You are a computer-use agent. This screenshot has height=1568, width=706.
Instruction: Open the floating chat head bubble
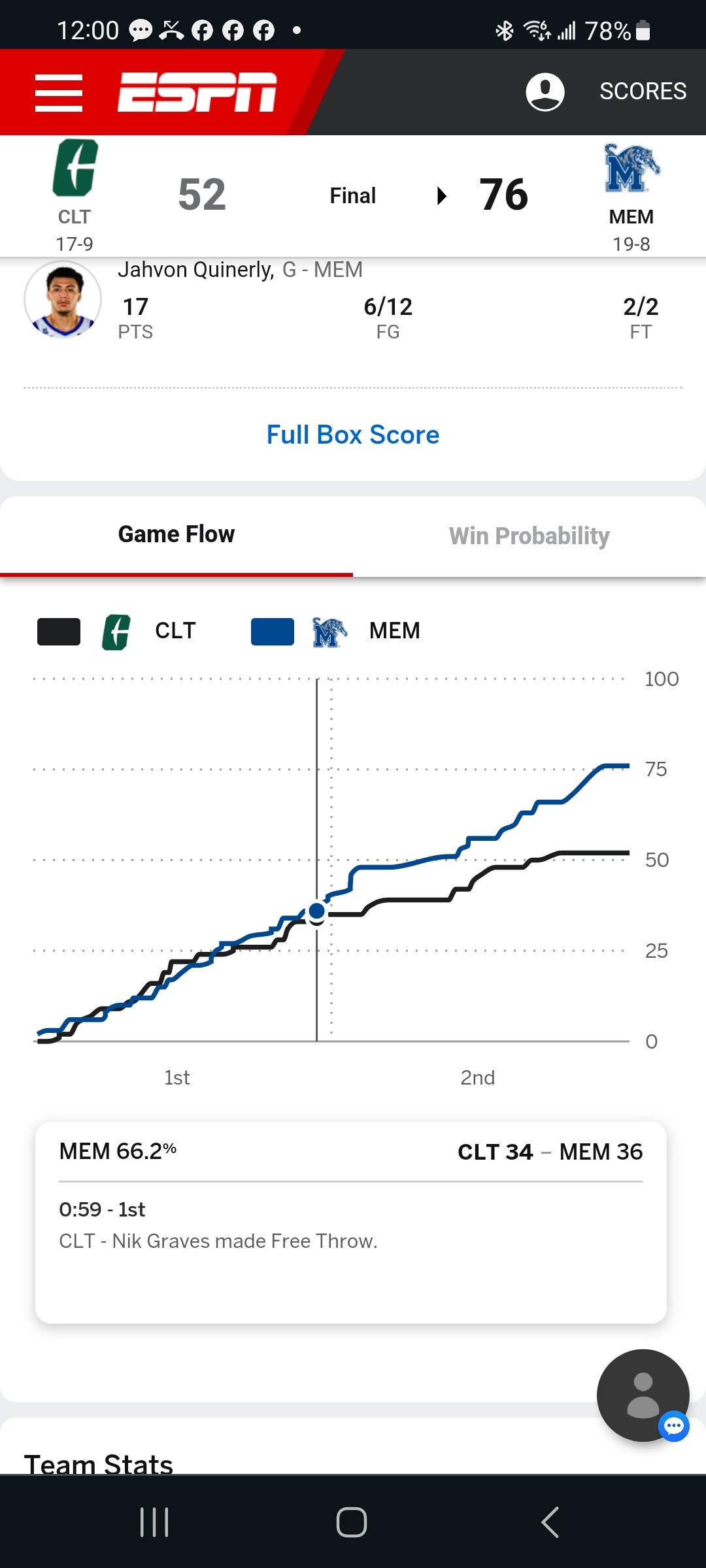tap(643, 1395)
